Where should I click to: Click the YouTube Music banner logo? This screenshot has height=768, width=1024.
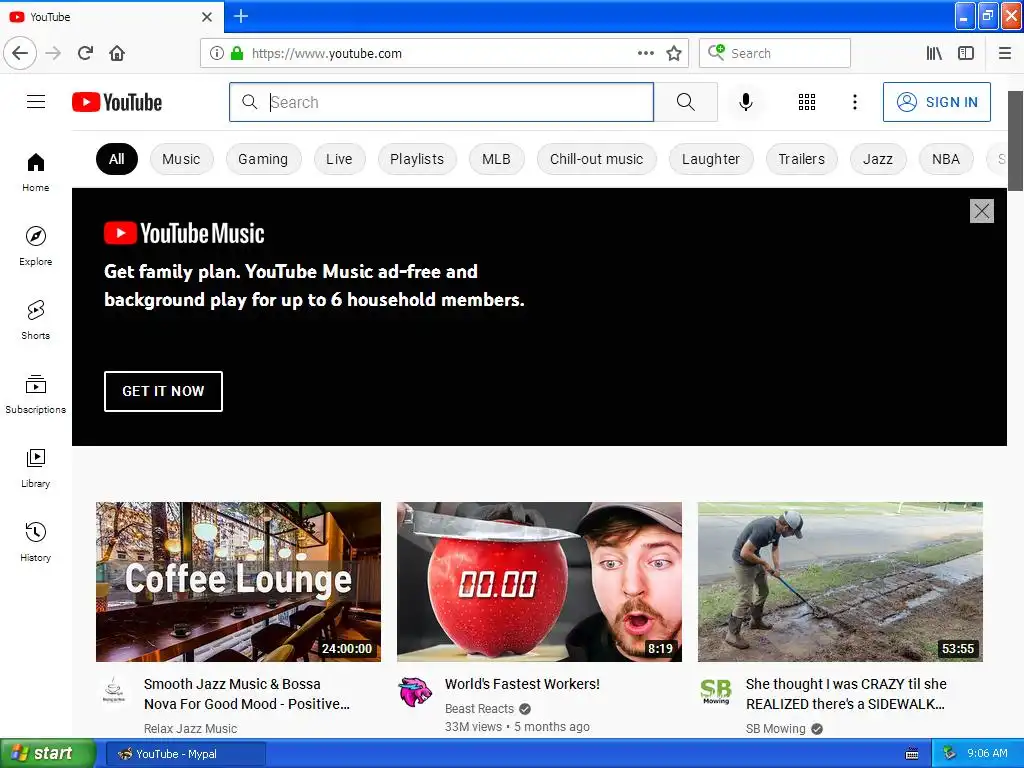click(184, 233)
